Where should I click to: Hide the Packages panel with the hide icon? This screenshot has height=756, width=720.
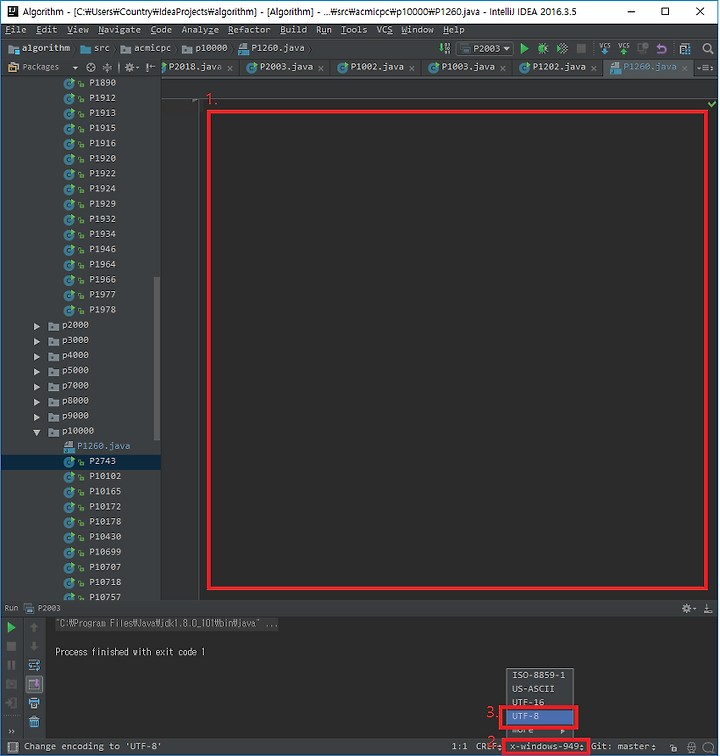coord(150,68)
